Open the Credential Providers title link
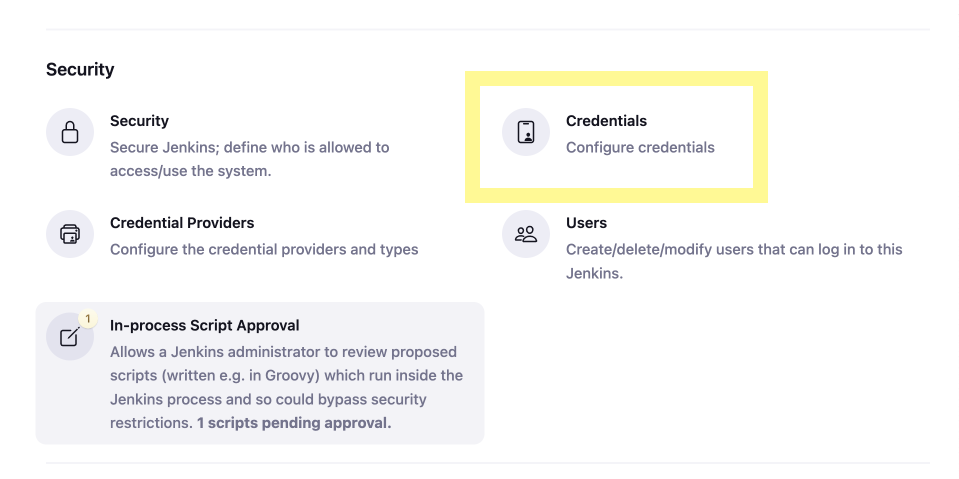This screenshot has width=959, height=479. tap(182, 223)
